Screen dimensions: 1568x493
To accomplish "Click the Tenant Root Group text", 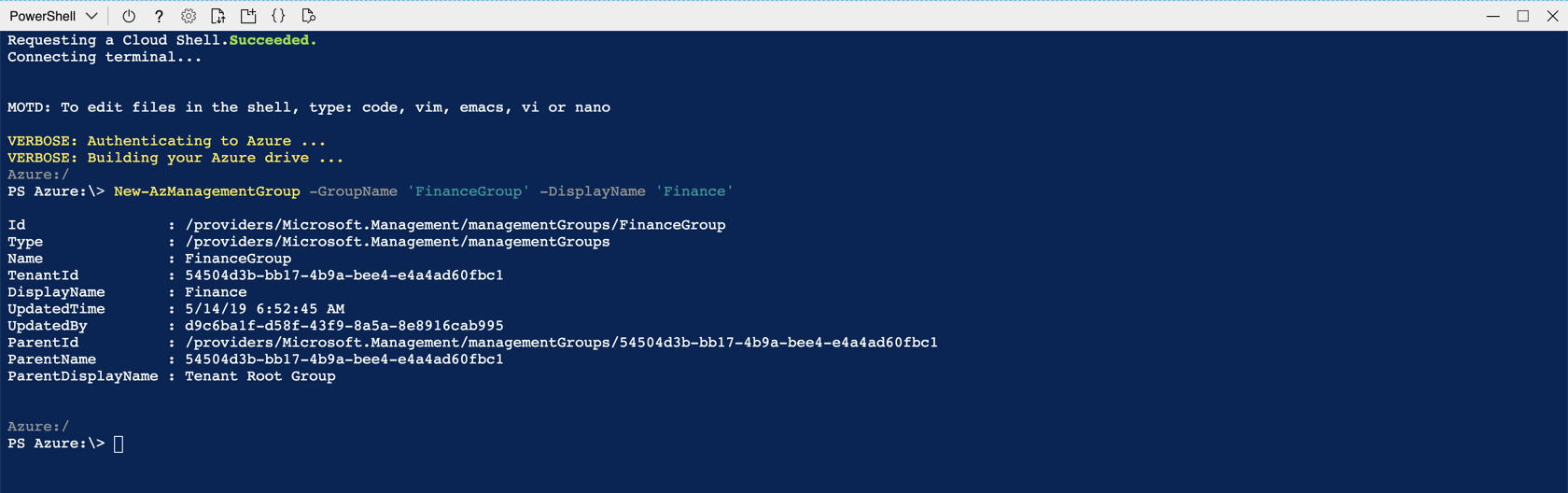I will (x=259, y=376).
